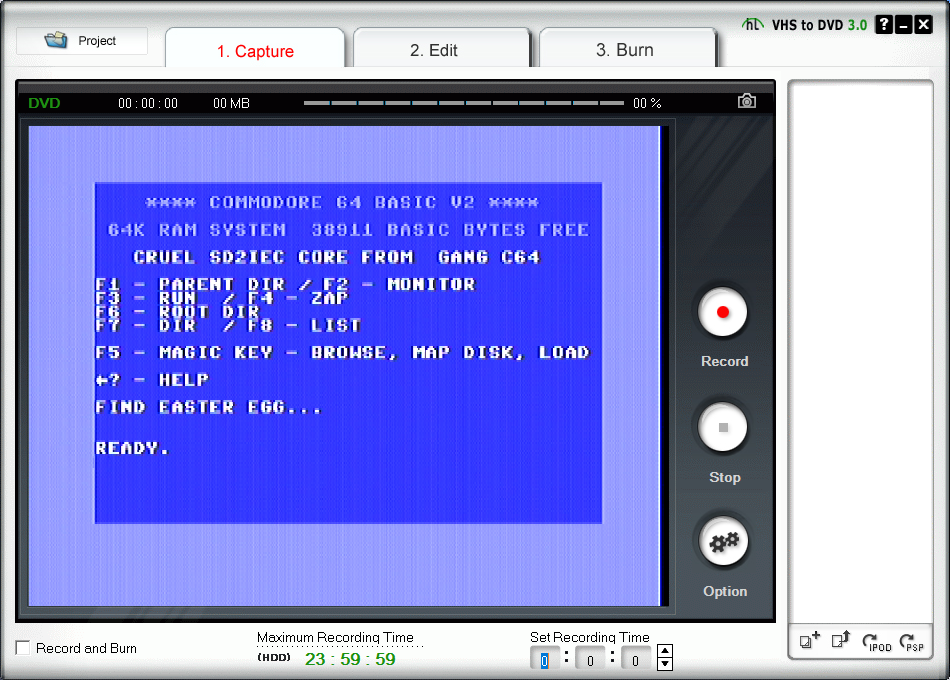Click the minutes field of Set Recording Time
This screenshot has height=680, width=950.
click(590, 660)
